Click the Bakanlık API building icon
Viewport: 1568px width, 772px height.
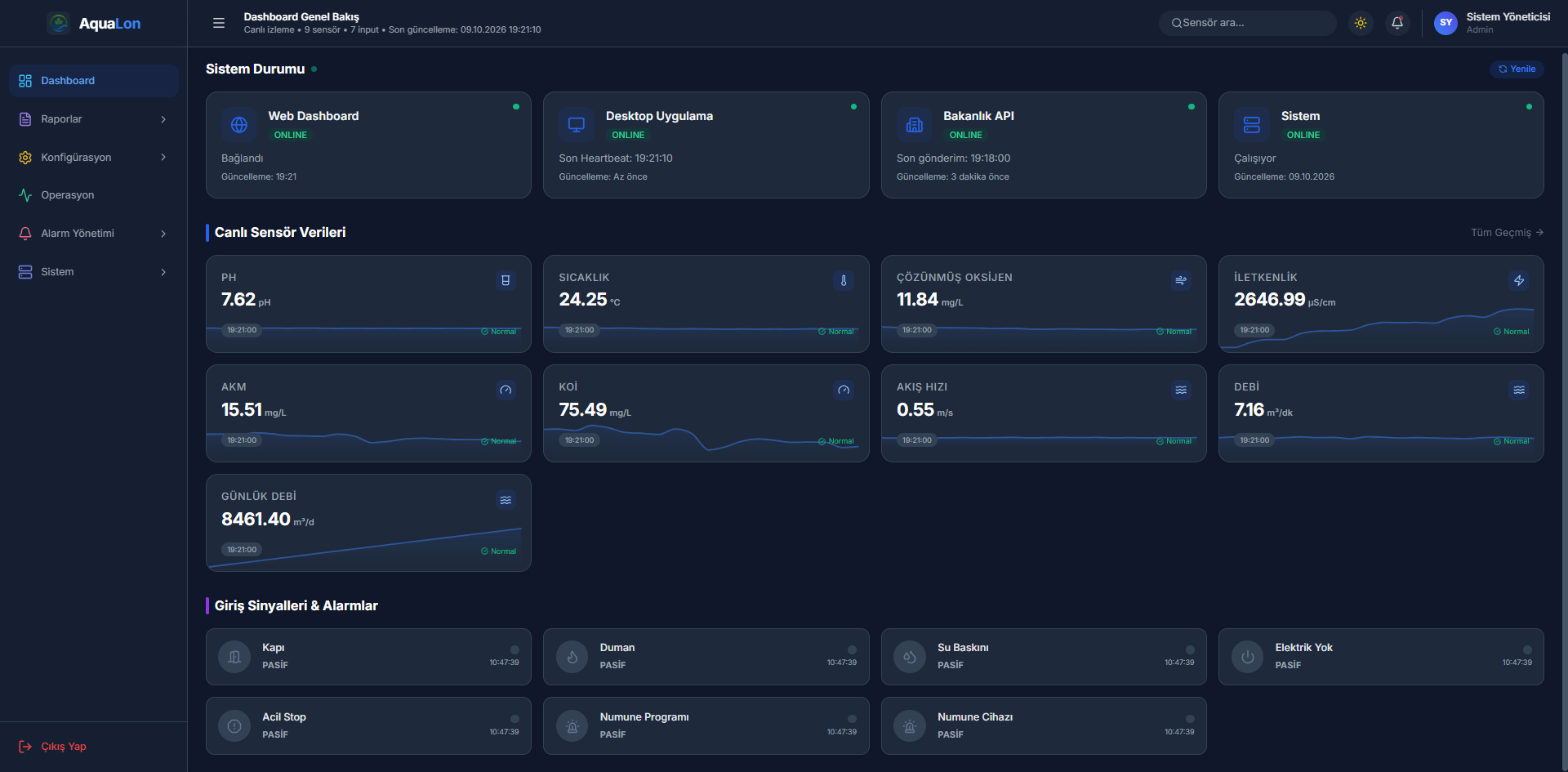tap(915, 125)
